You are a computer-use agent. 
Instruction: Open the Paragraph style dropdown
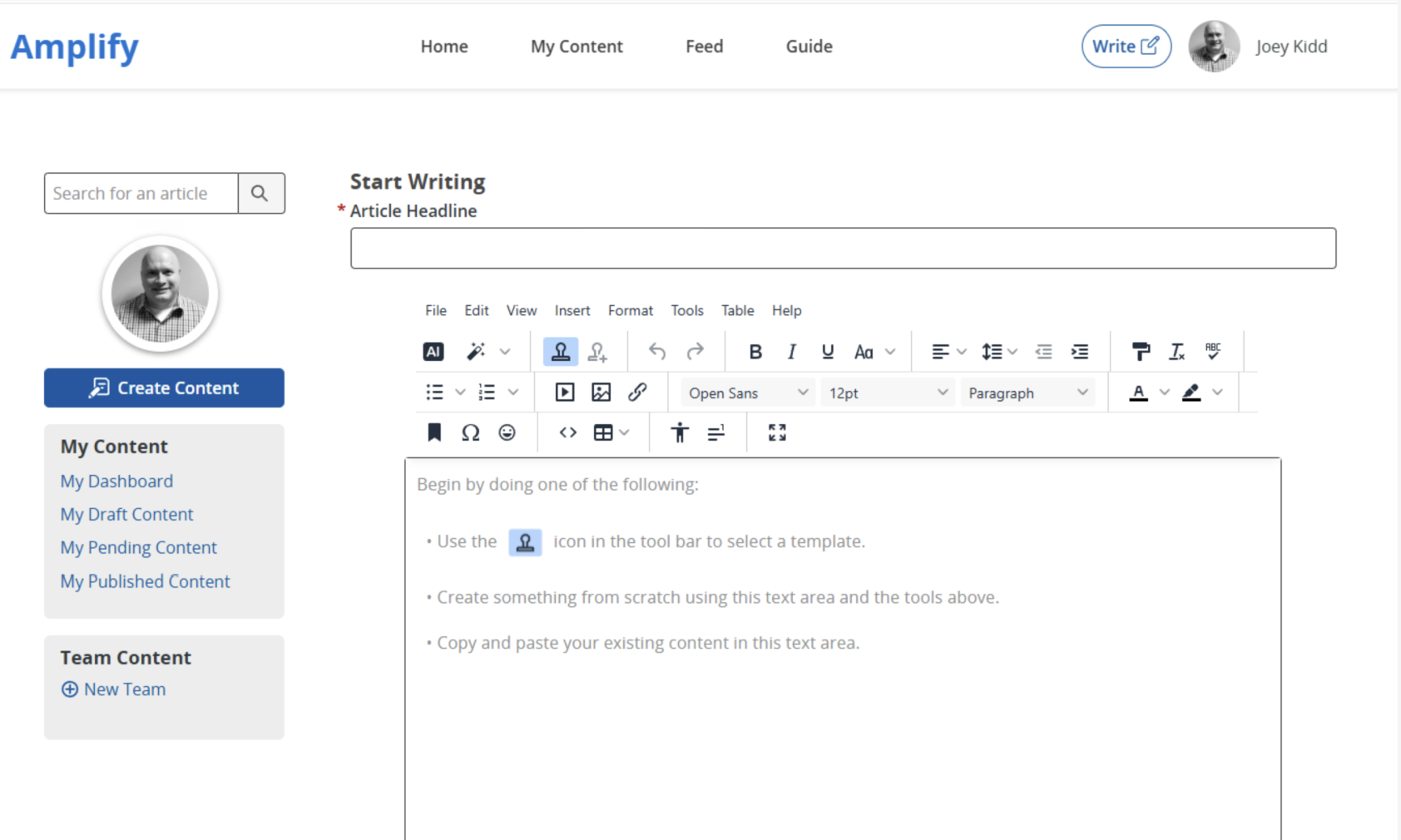pyautogui.click(x=1027, y=393)
